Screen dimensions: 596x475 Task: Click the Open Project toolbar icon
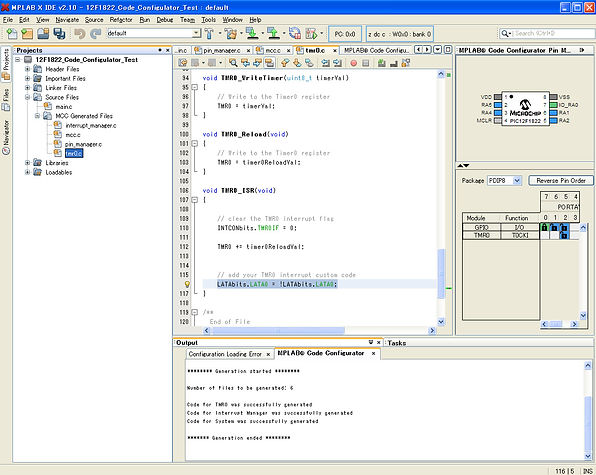pos(43,34)
